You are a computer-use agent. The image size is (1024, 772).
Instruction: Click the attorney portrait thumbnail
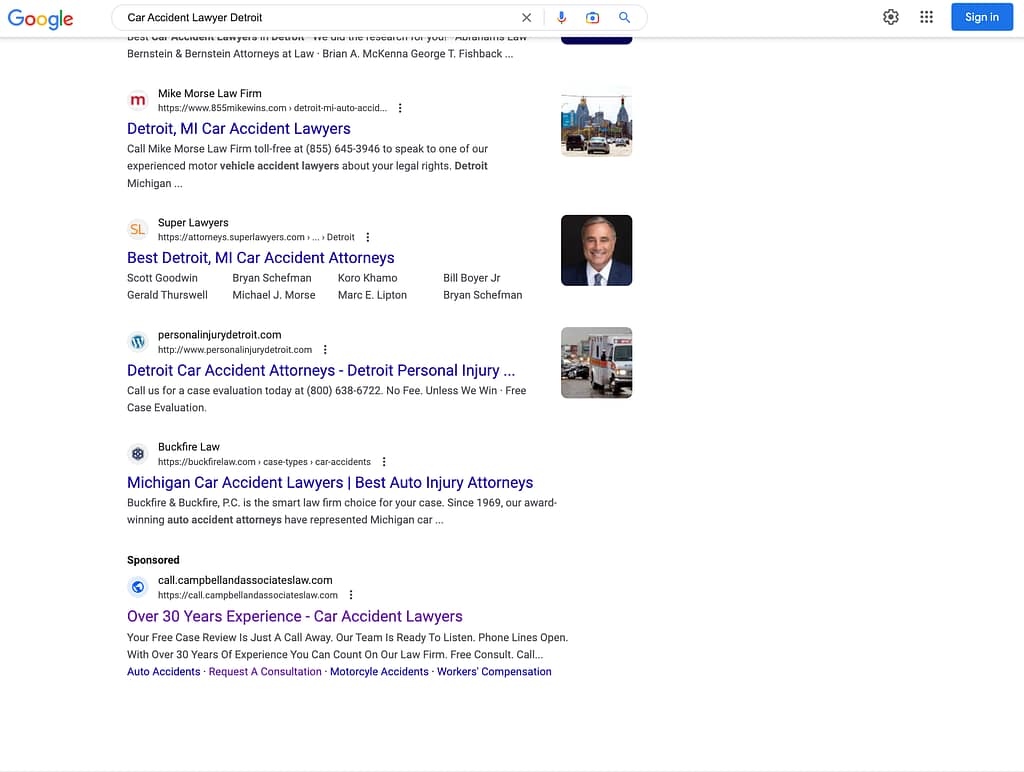pos(596,250)
